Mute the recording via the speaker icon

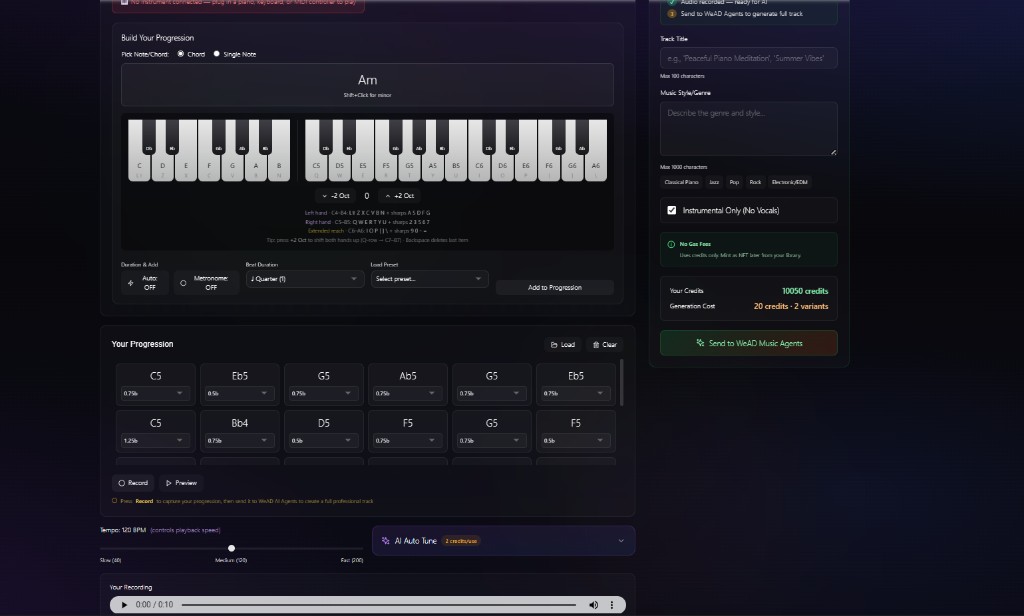point(593,605)
